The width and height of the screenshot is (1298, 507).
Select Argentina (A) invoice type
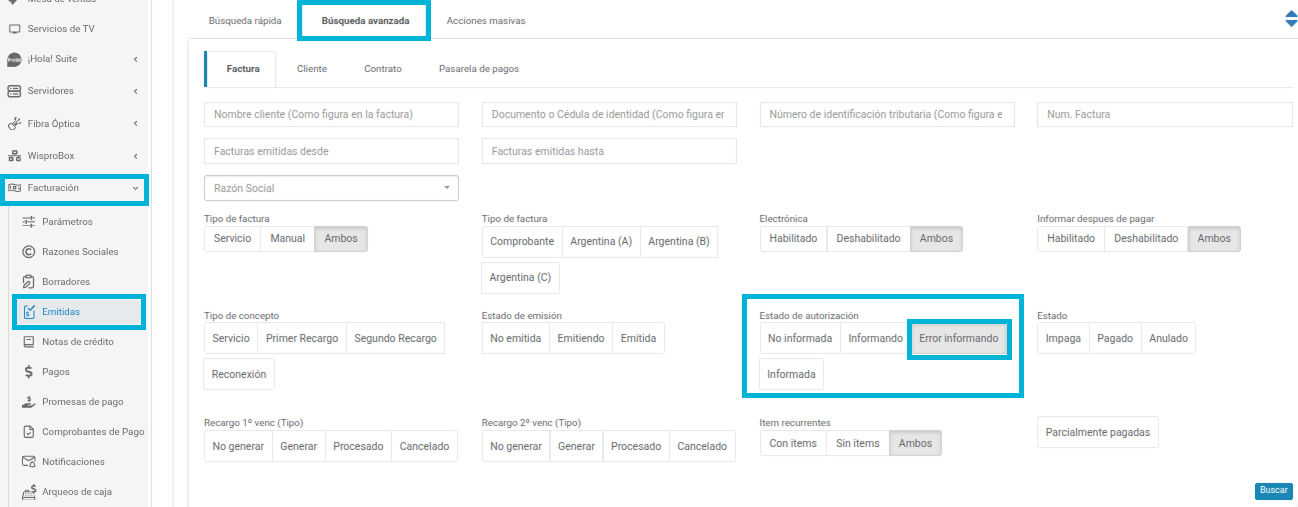(x=601, y=242)
